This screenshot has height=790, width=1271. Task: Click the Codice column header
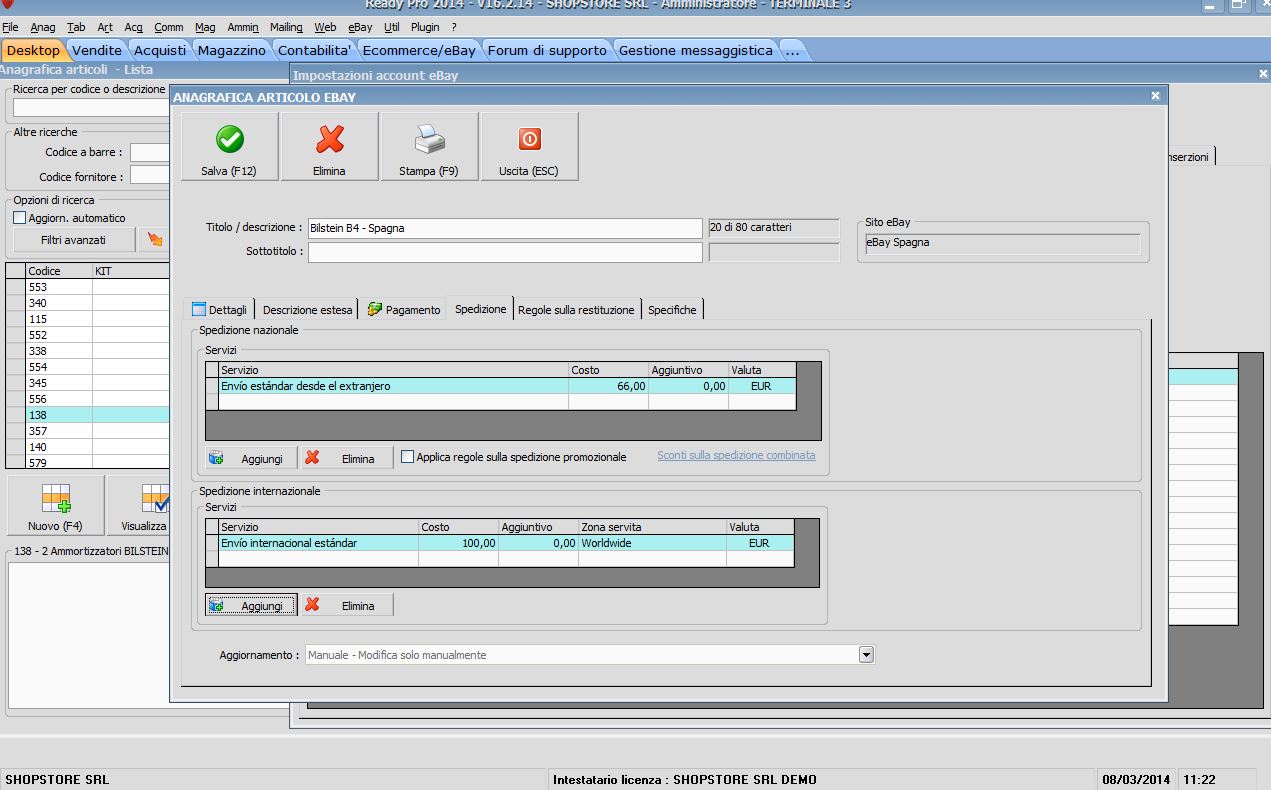58,271
